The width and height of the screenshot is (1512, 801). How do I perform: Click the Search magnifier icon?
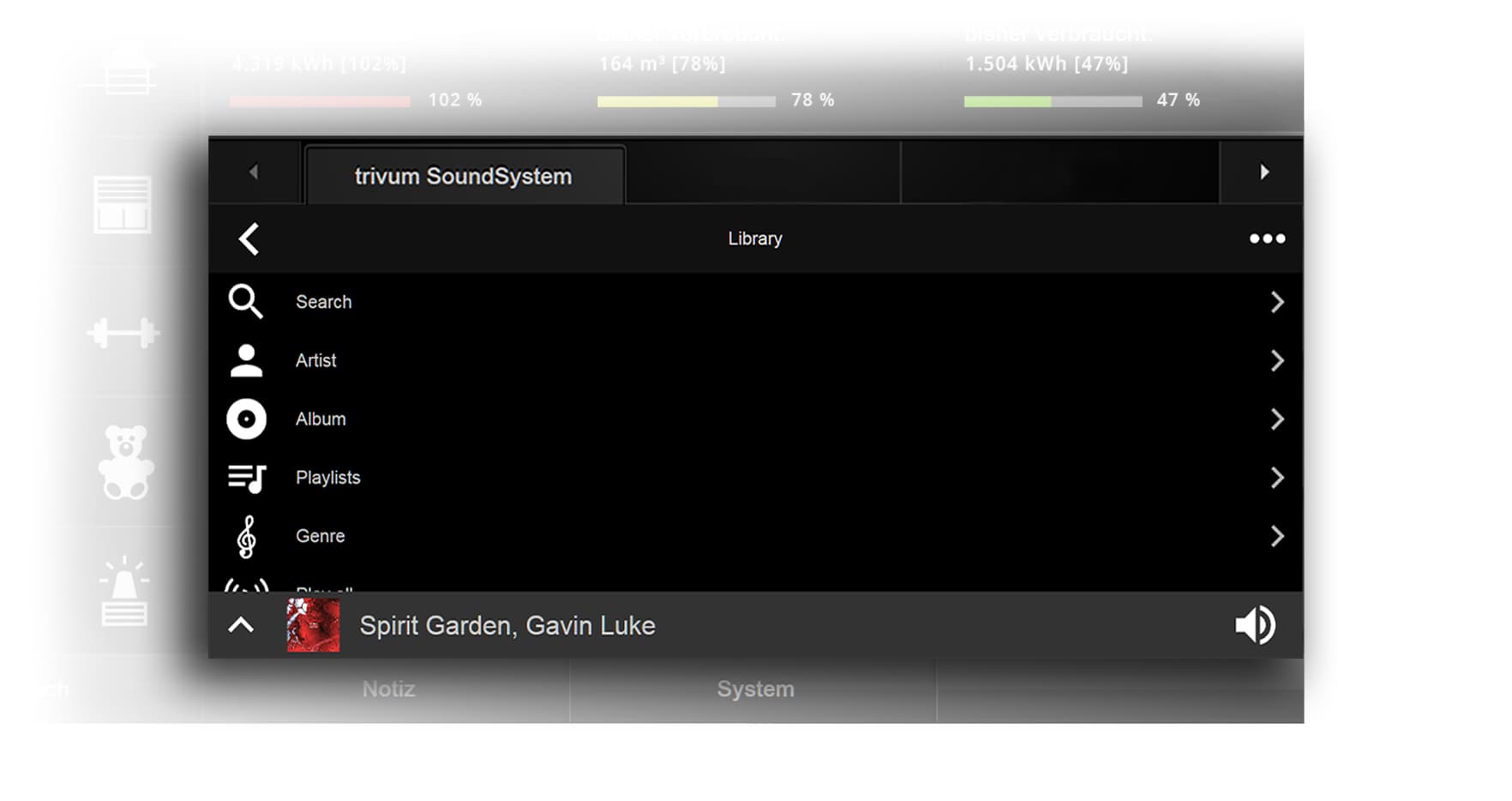pyautogui.click(x=245, y=302)
